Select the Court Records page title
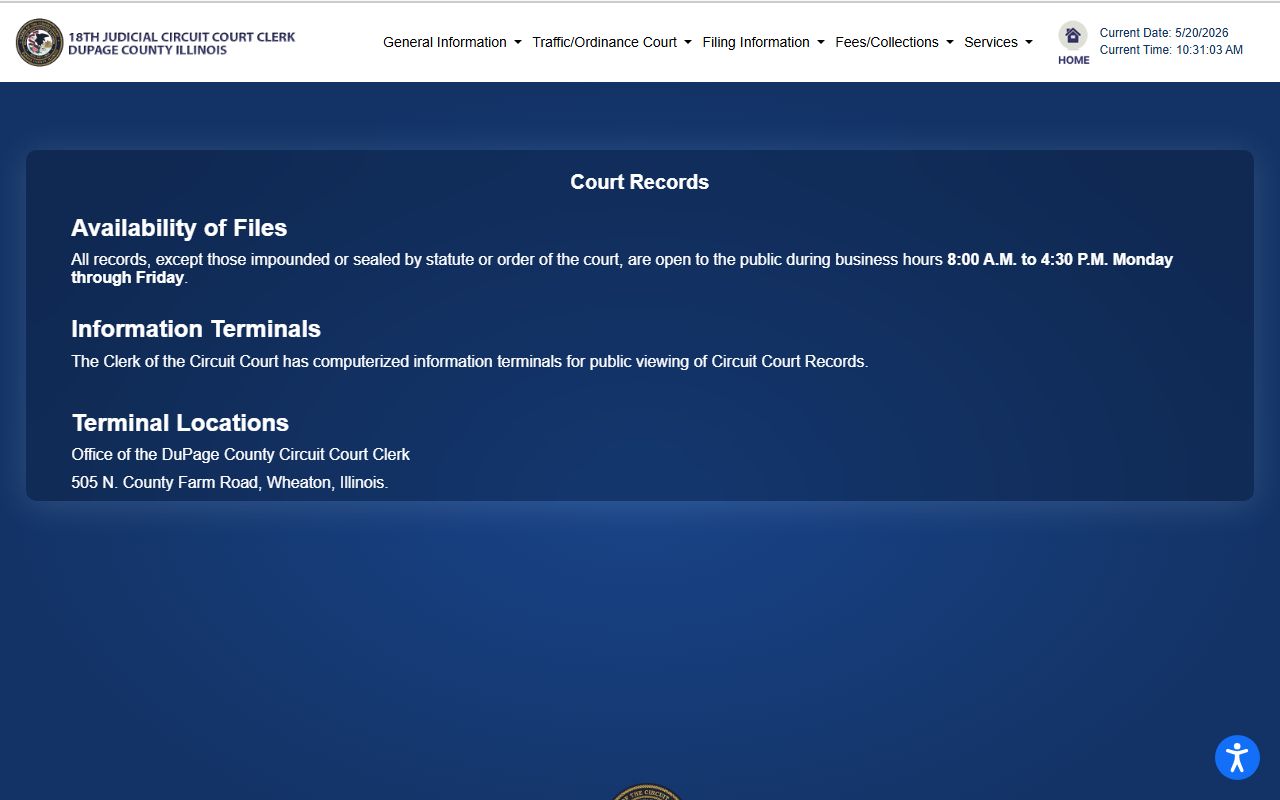1280x800 pixels. point(640,182)
